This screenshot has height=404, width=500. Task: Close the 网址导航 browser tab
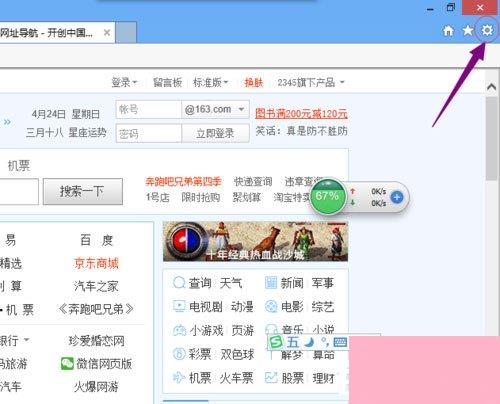click(107, 33)
